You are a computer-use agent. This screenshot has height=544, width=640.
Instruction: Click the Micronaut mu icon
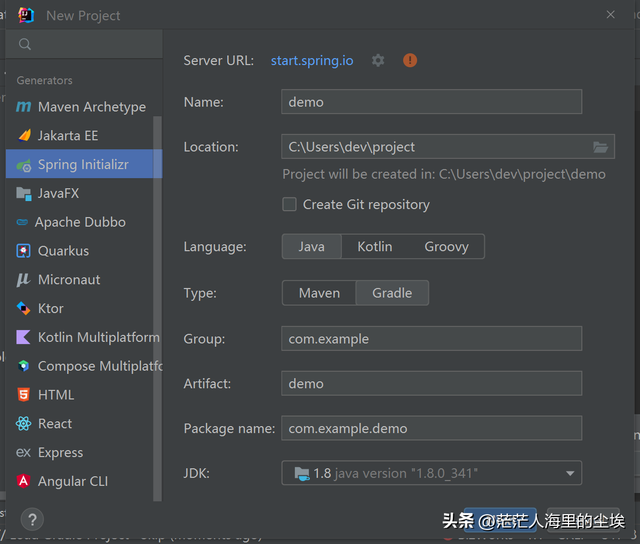point(23,280)
